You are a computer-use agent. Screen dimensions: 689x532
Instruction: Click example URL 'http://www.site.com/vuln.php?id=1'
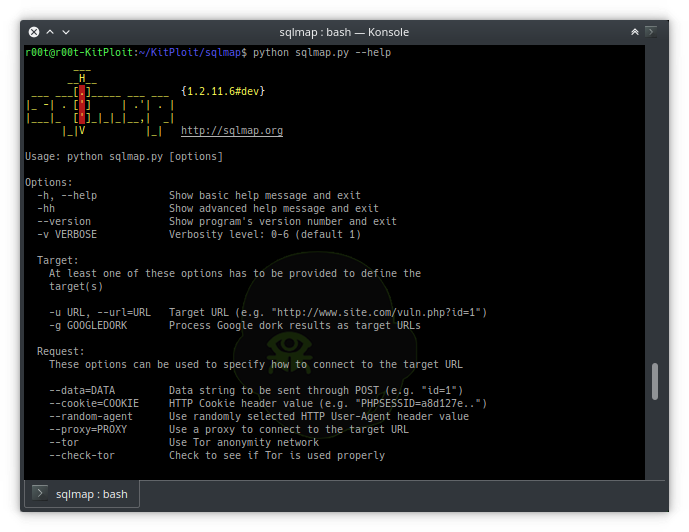376,312
